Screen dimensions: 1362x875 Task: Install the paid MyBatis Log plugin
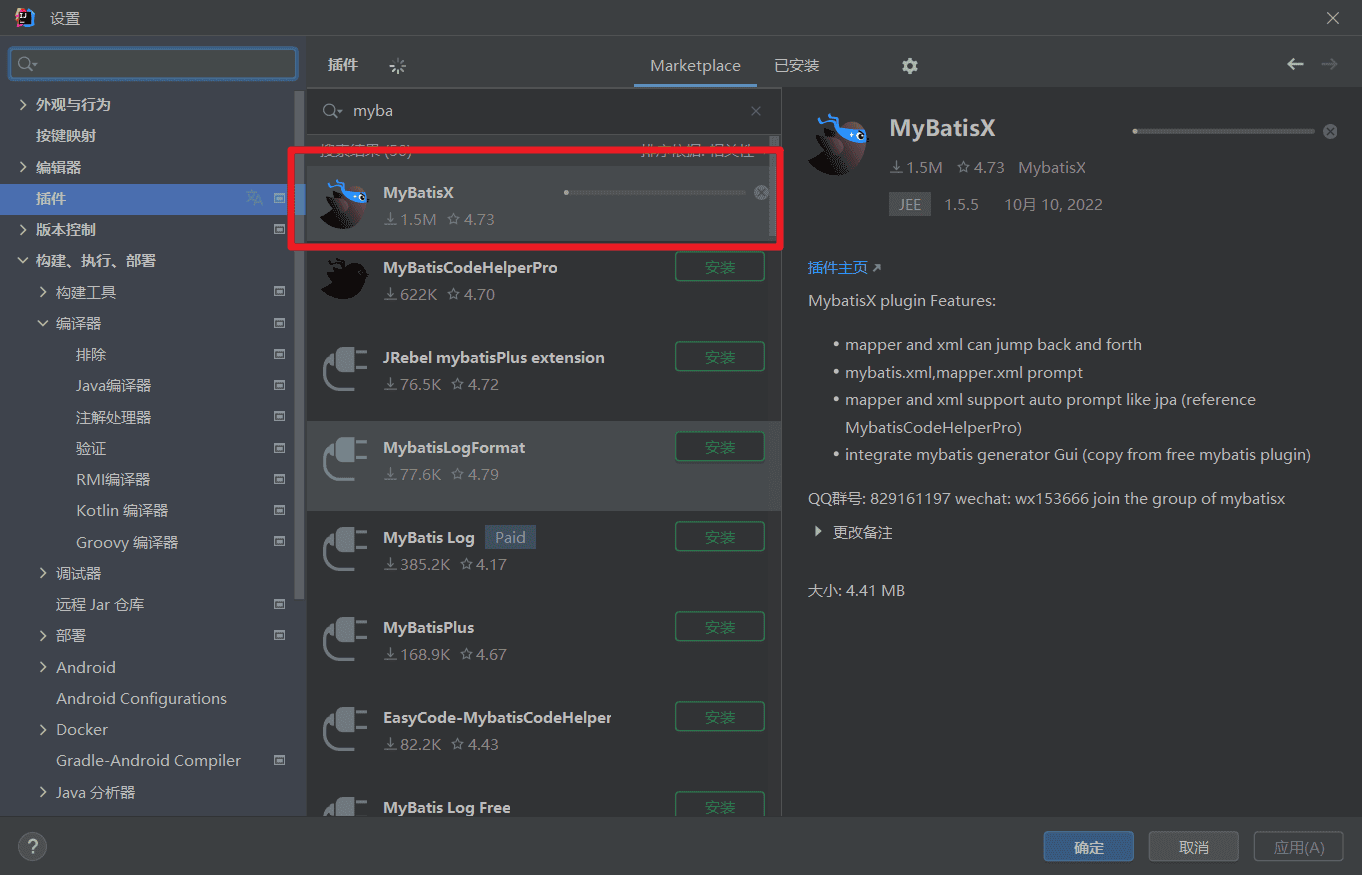pos(720,537)
